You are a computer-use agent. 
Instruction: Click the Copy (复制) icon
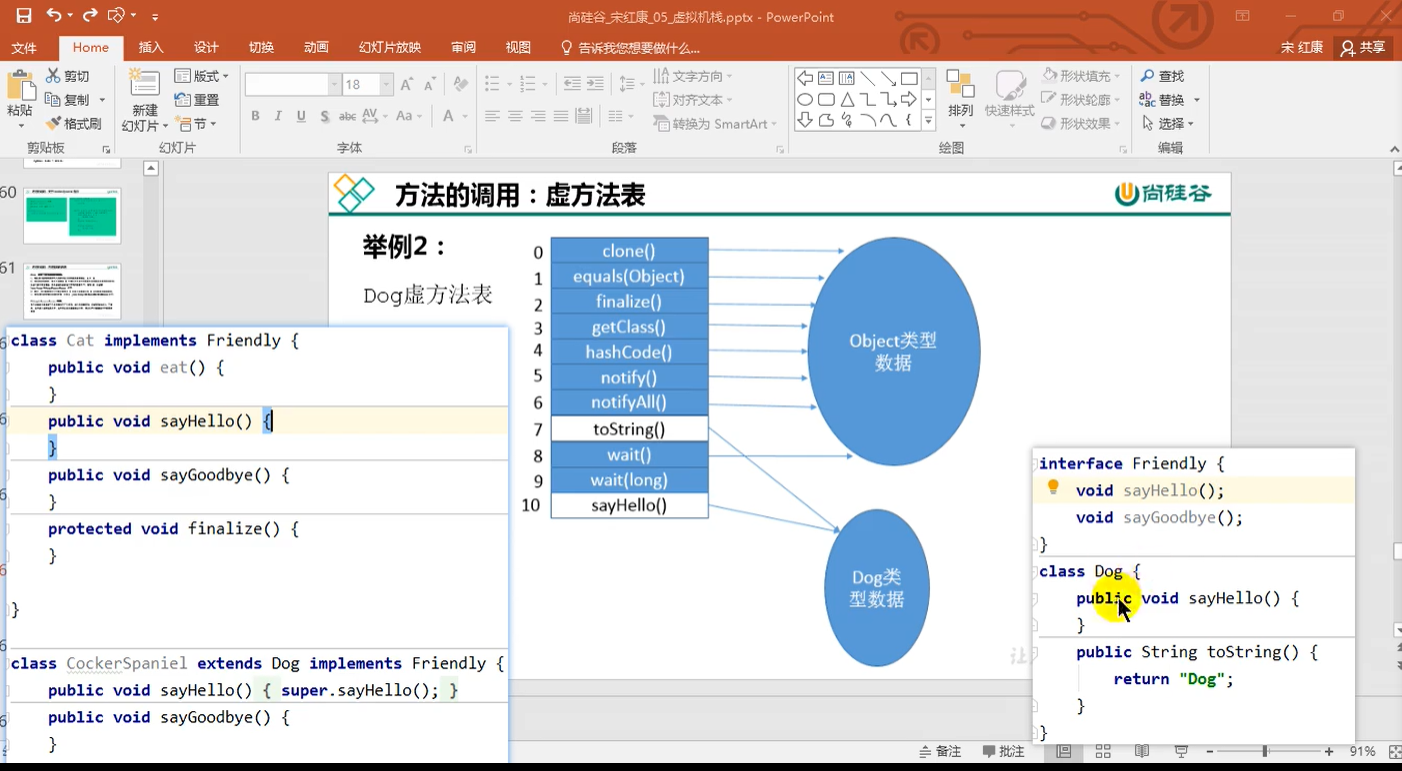(53, 100)
